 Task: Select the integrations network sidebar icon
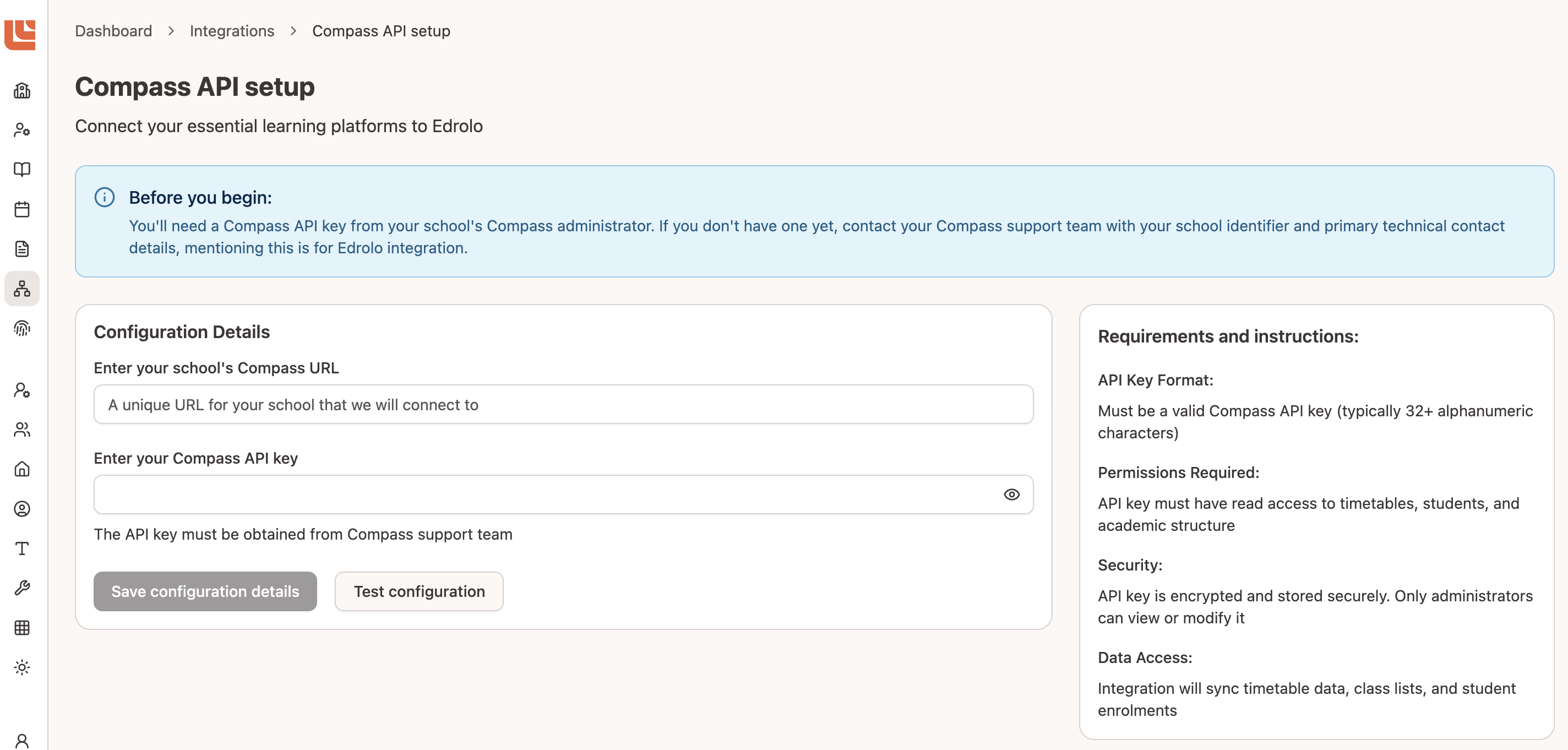(x=22, y=289)
